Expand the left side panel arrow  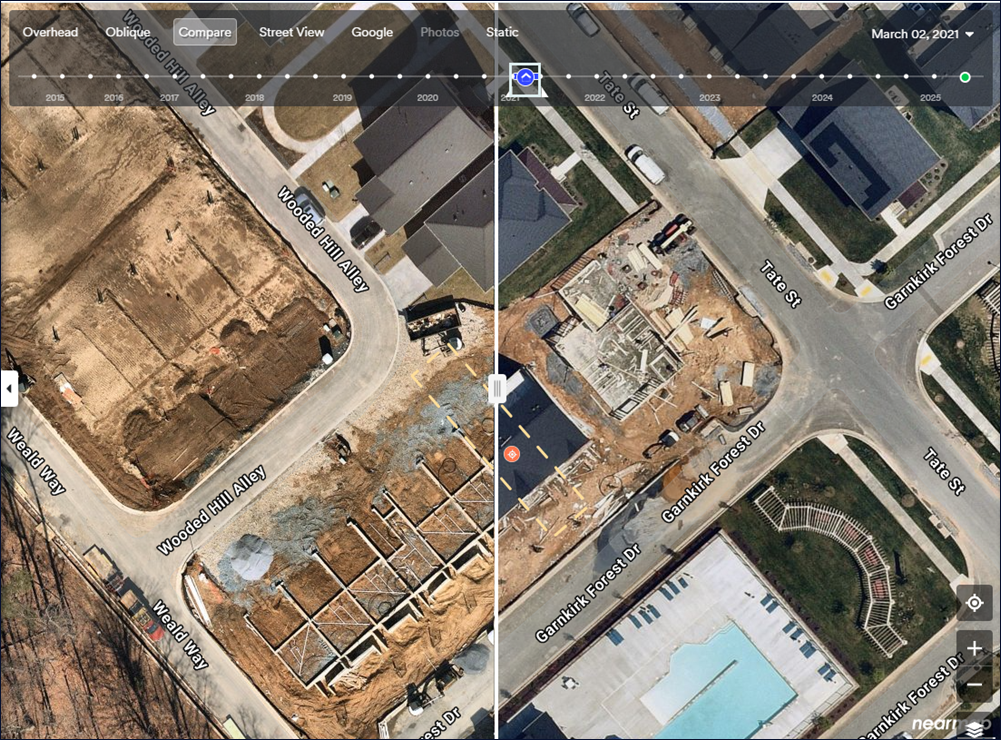(9, 388)
